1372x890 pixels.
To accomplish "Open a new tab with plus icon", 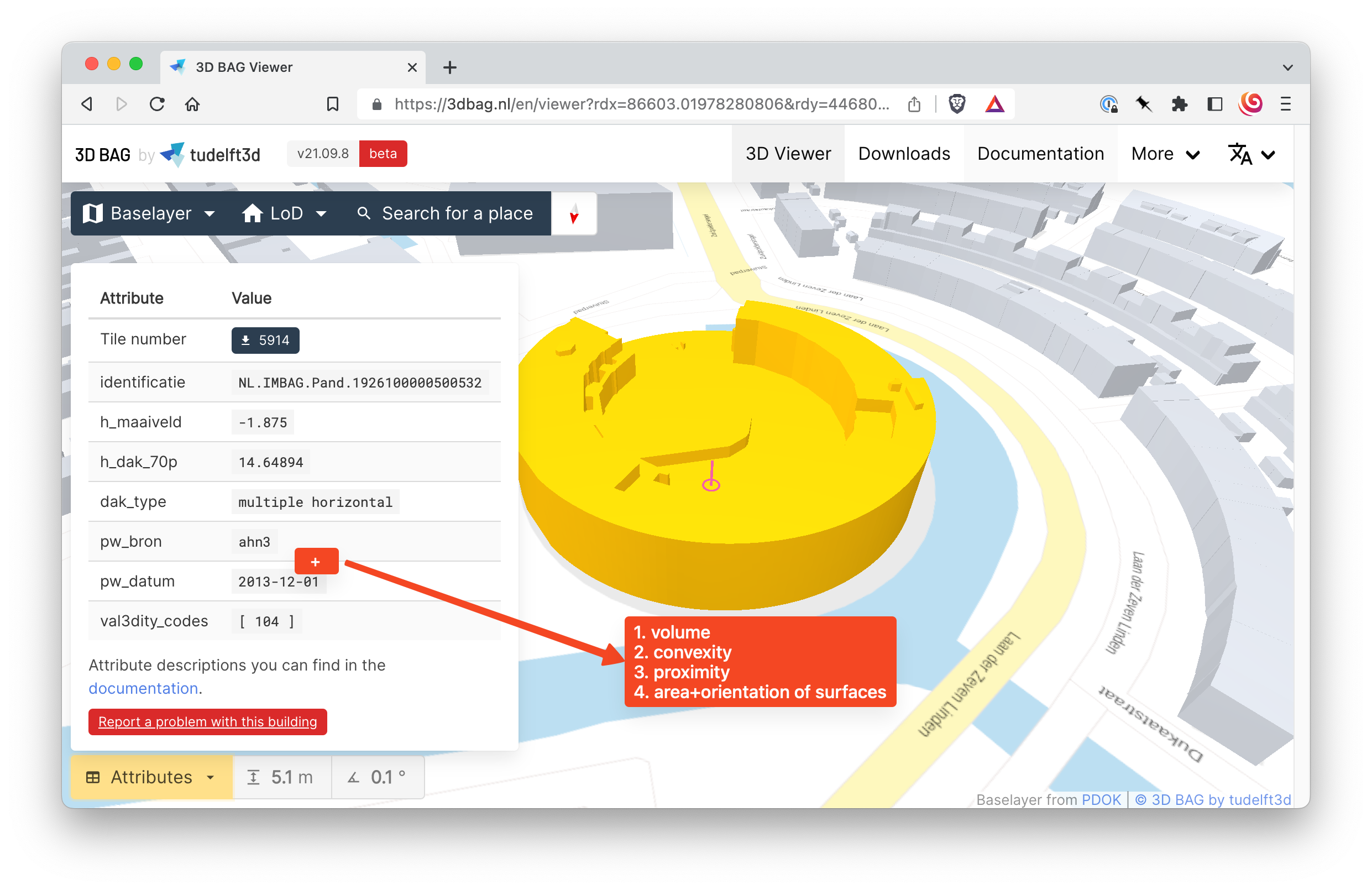I will click(450, 67).
